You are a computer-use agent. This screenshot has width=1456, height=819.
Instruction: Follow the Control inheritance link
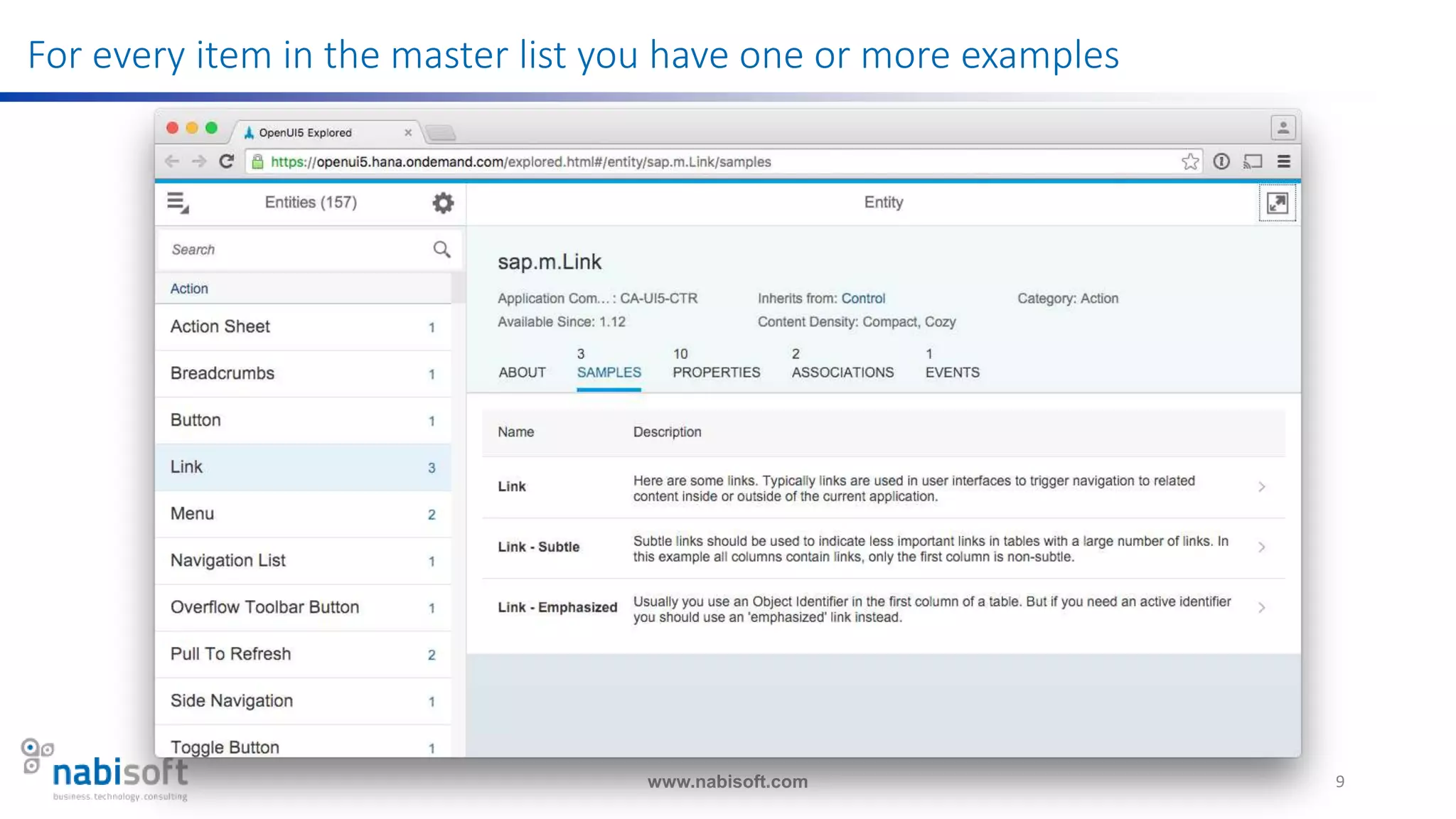tap(863, 299)
